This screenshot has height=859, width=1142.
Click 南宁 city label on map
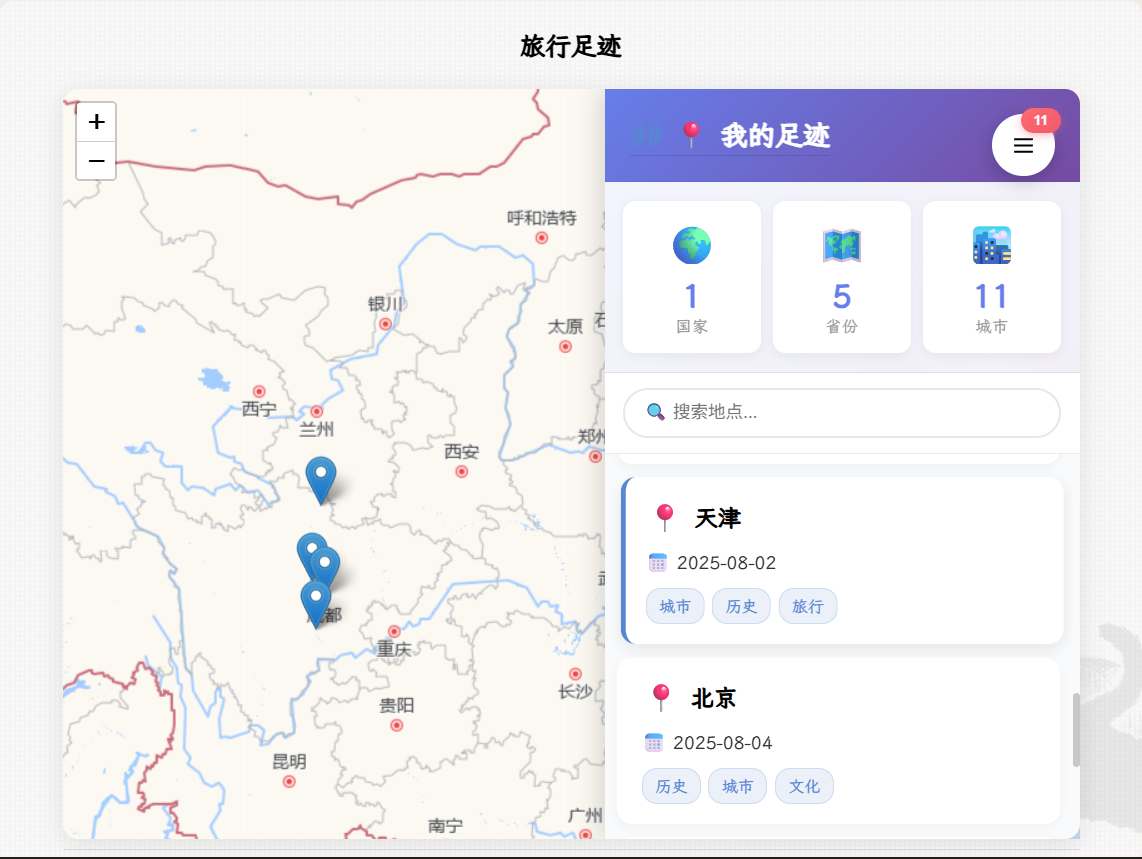445,825
